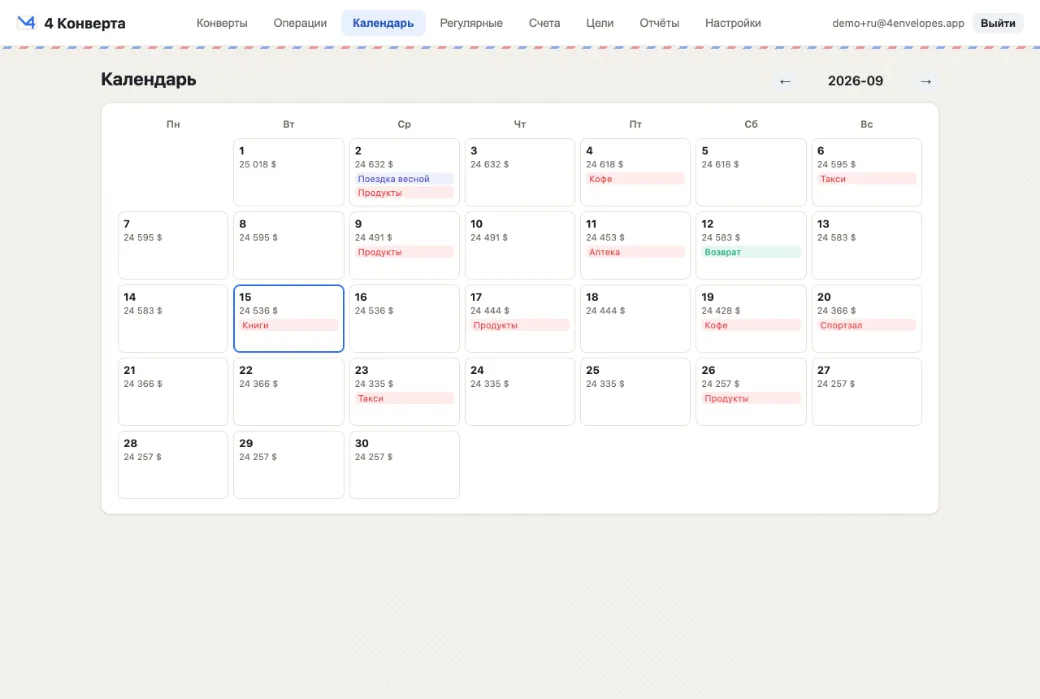Select day 3 calendar cell
1040x699 pixels.
[519, 172]
